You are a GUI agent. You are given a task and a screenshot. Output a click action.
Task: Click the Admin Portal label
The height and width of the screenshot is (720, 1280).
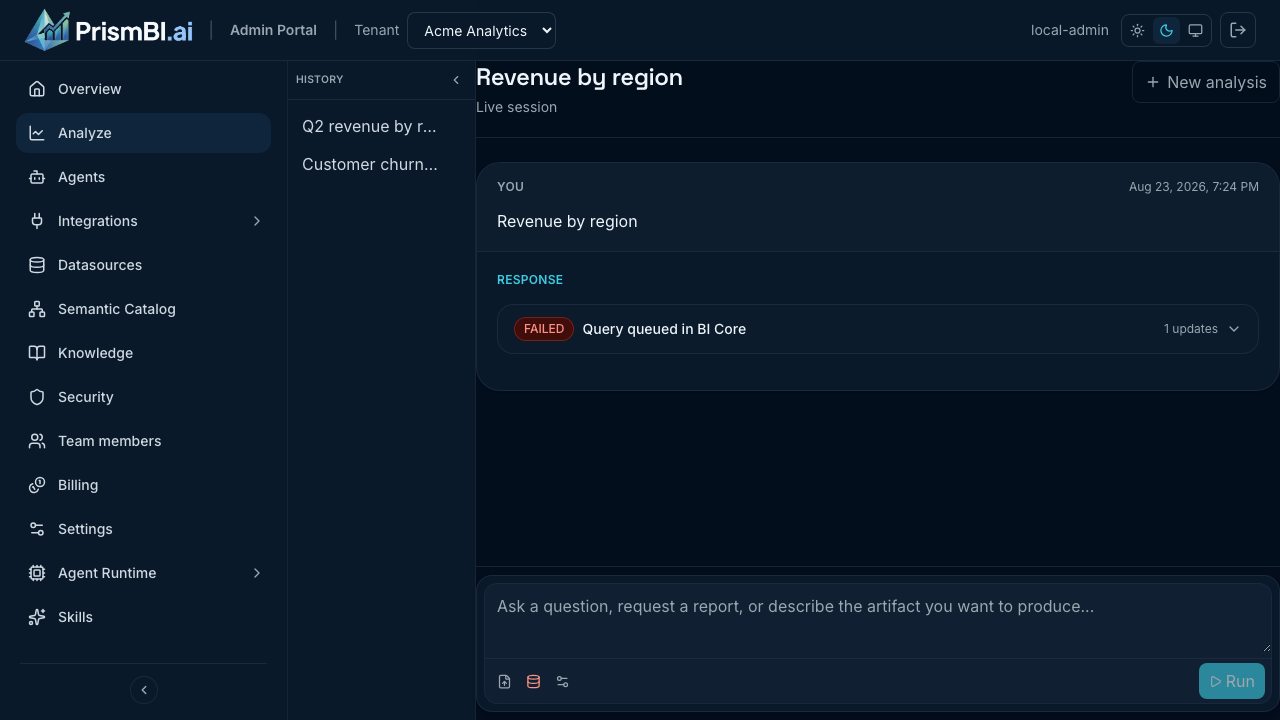click(273, 30)
